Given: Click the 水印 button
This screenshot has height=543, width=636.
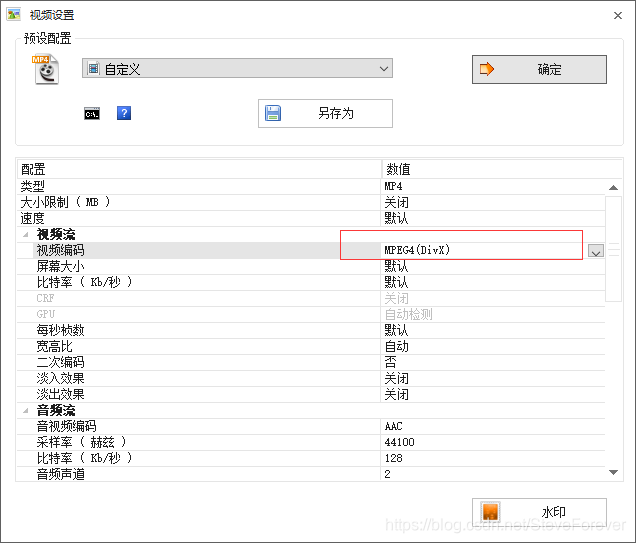Looking at the screenshot, I should tap(539, 512).
